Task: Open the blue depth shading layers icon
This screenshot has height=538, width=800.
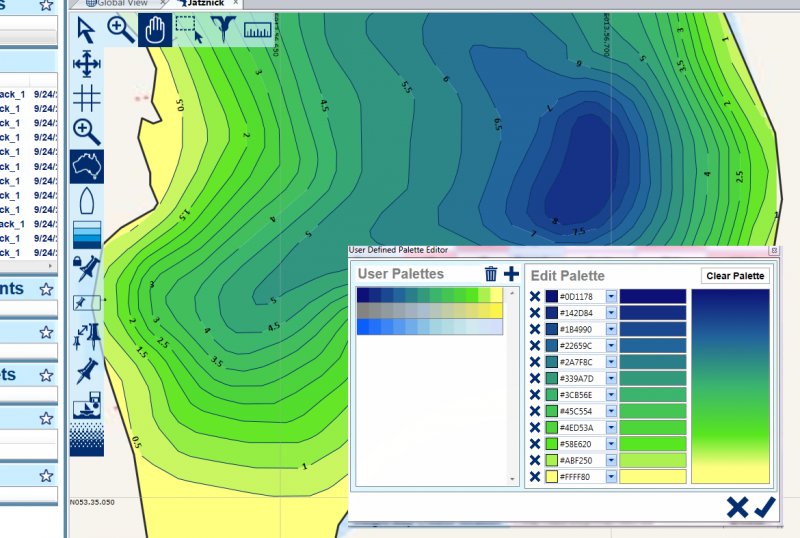Action: [x=87, y=235]
